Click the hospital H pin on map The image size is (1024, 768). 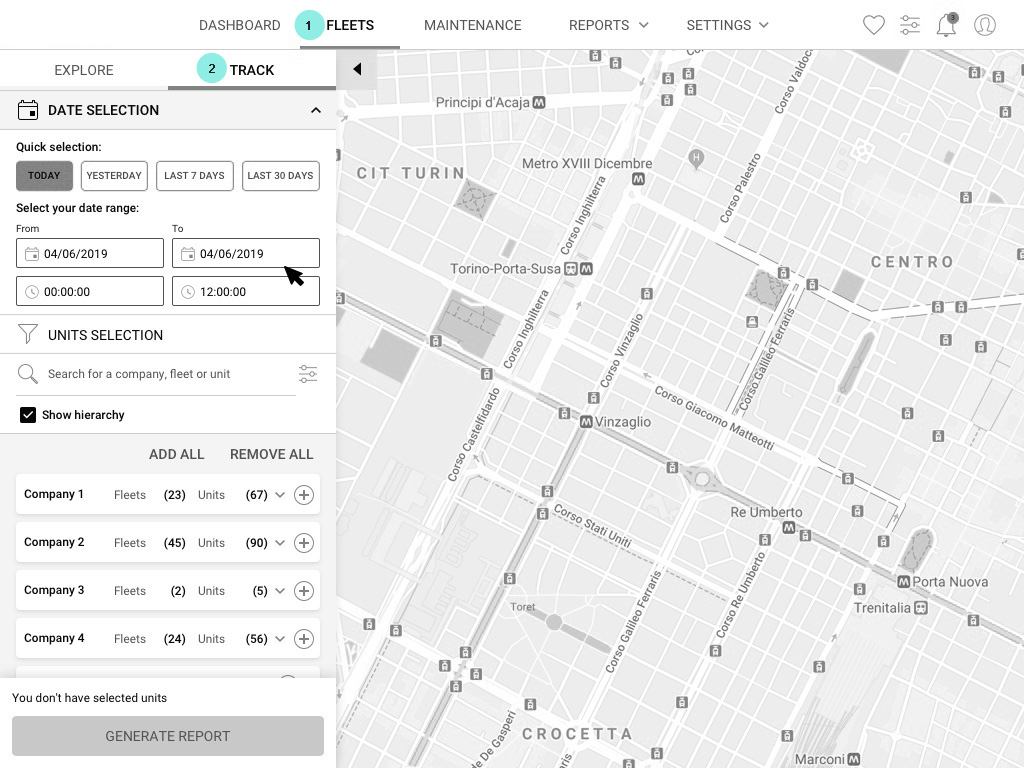pos(696,158)
